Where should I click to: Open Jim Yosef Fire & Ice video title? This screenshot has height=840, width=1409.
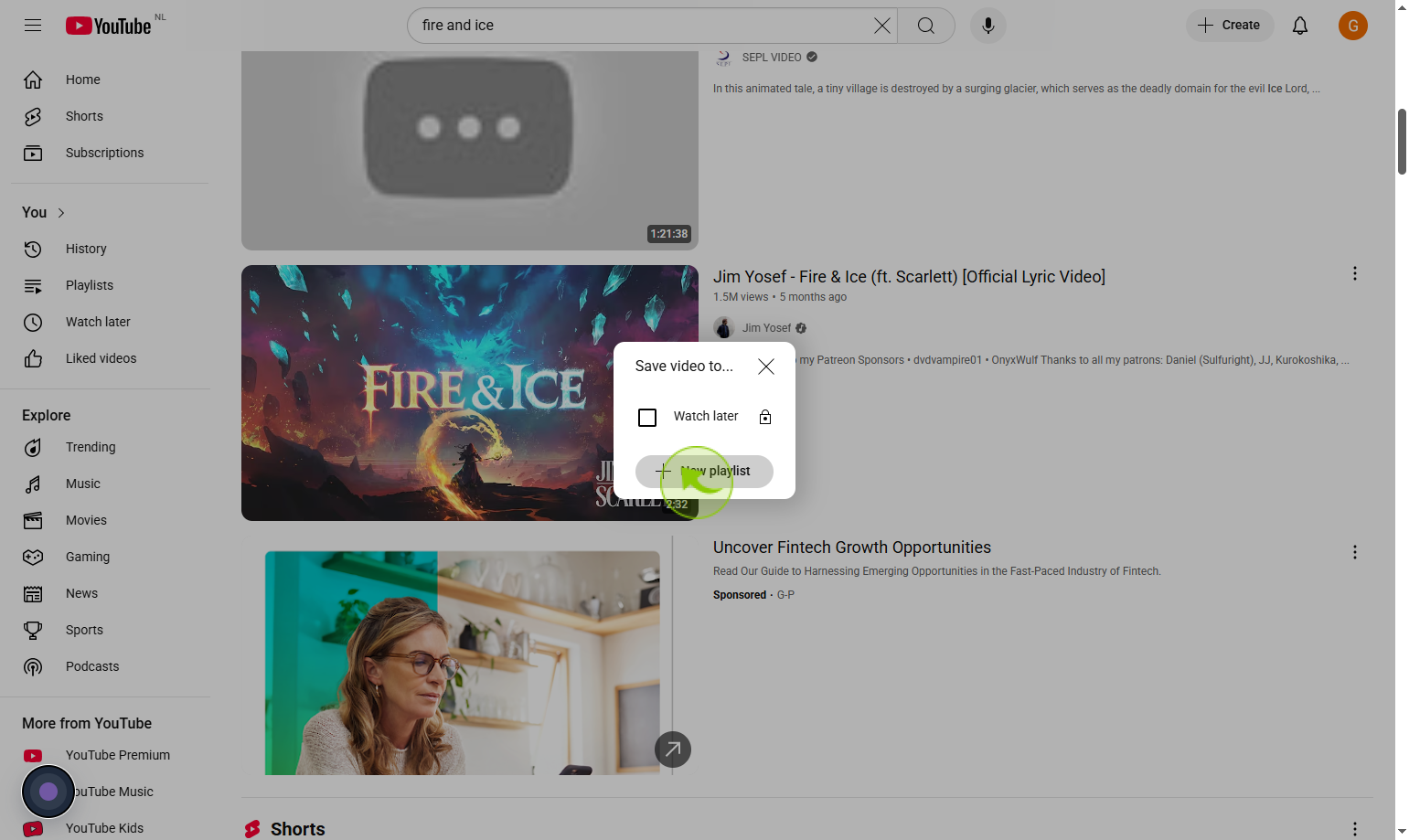click(x=909, y=277)
